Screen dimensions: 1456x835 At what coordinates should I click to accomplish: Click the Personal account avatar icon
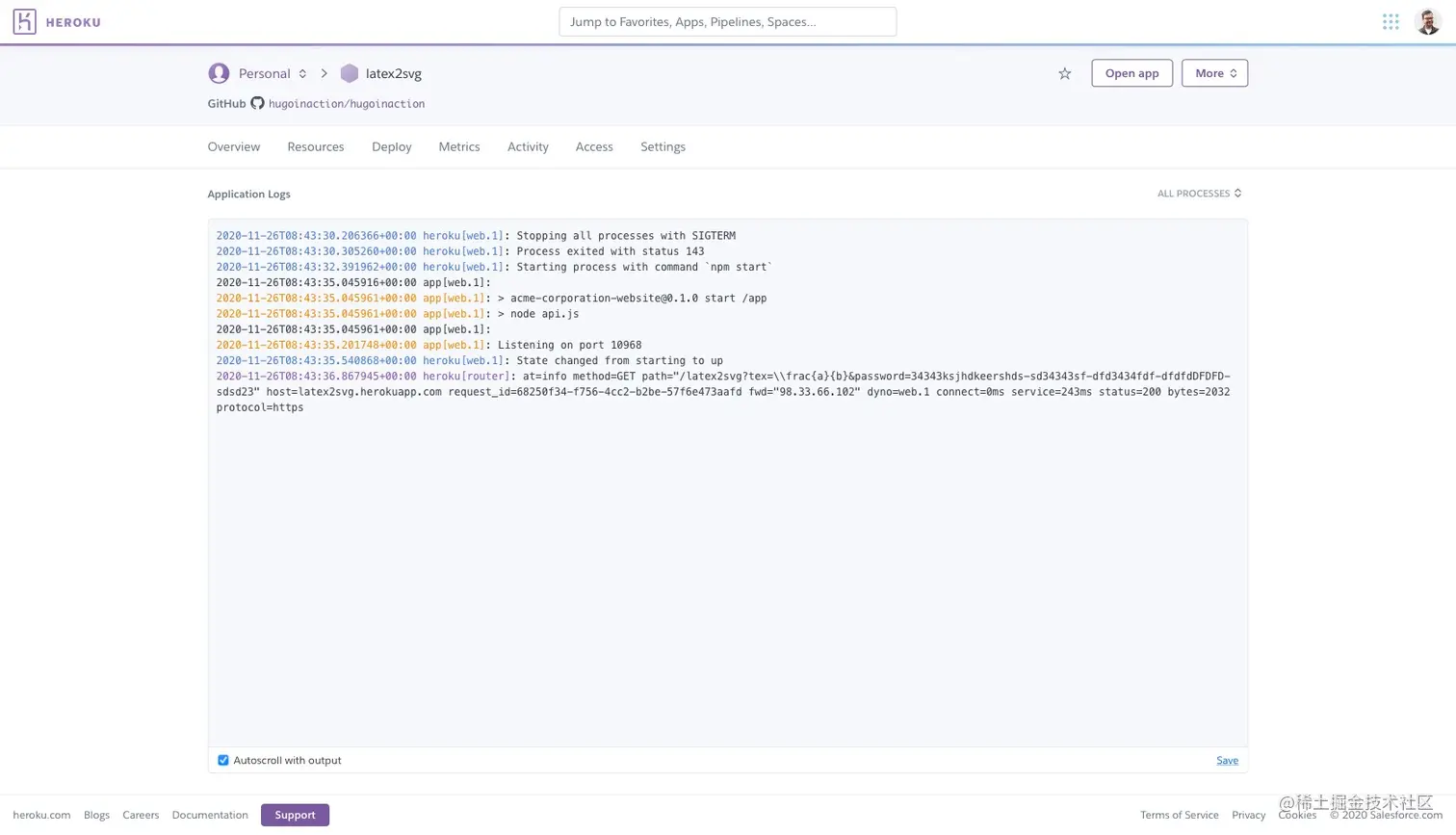(219, 73)
